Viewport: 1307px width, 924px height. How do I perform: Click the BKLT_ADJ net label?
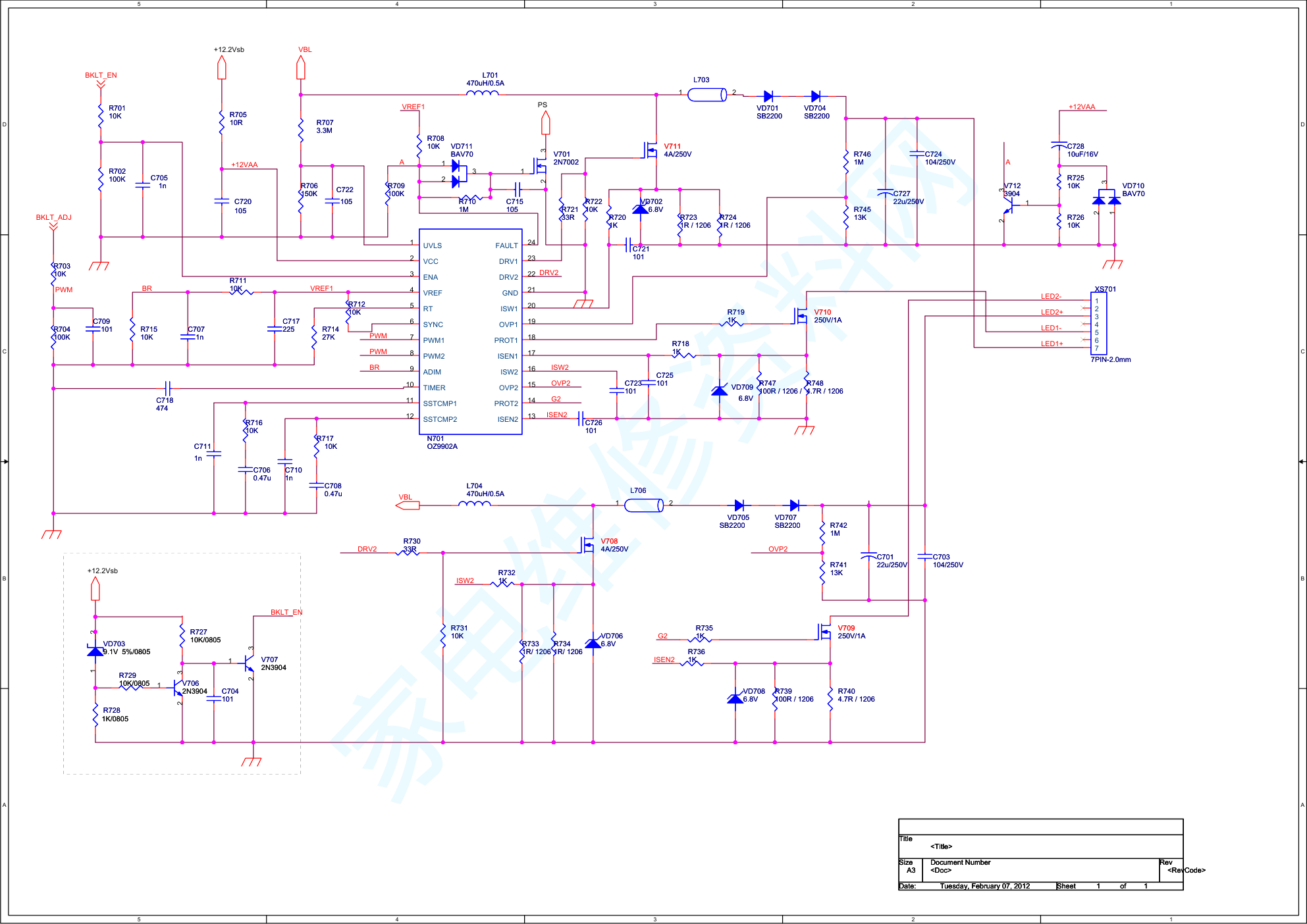53,217
